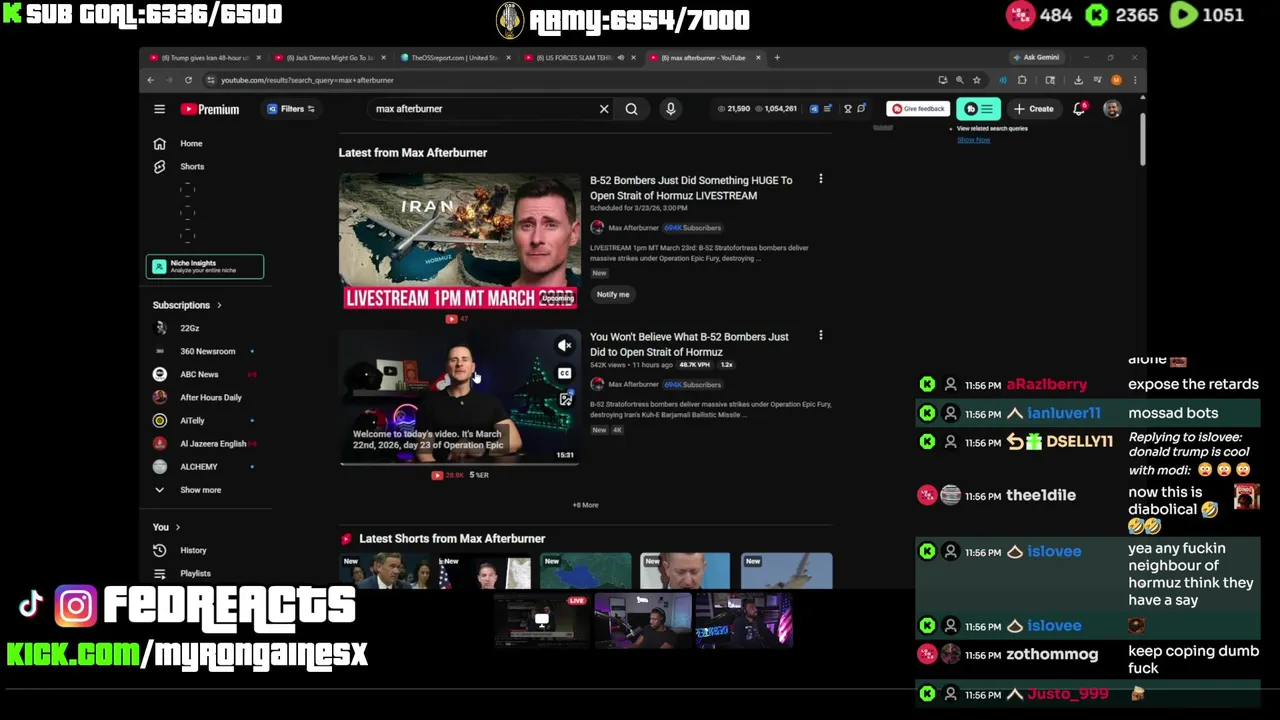Open ABC News subscription
The image size is (1280, 720).
(199, 374)
